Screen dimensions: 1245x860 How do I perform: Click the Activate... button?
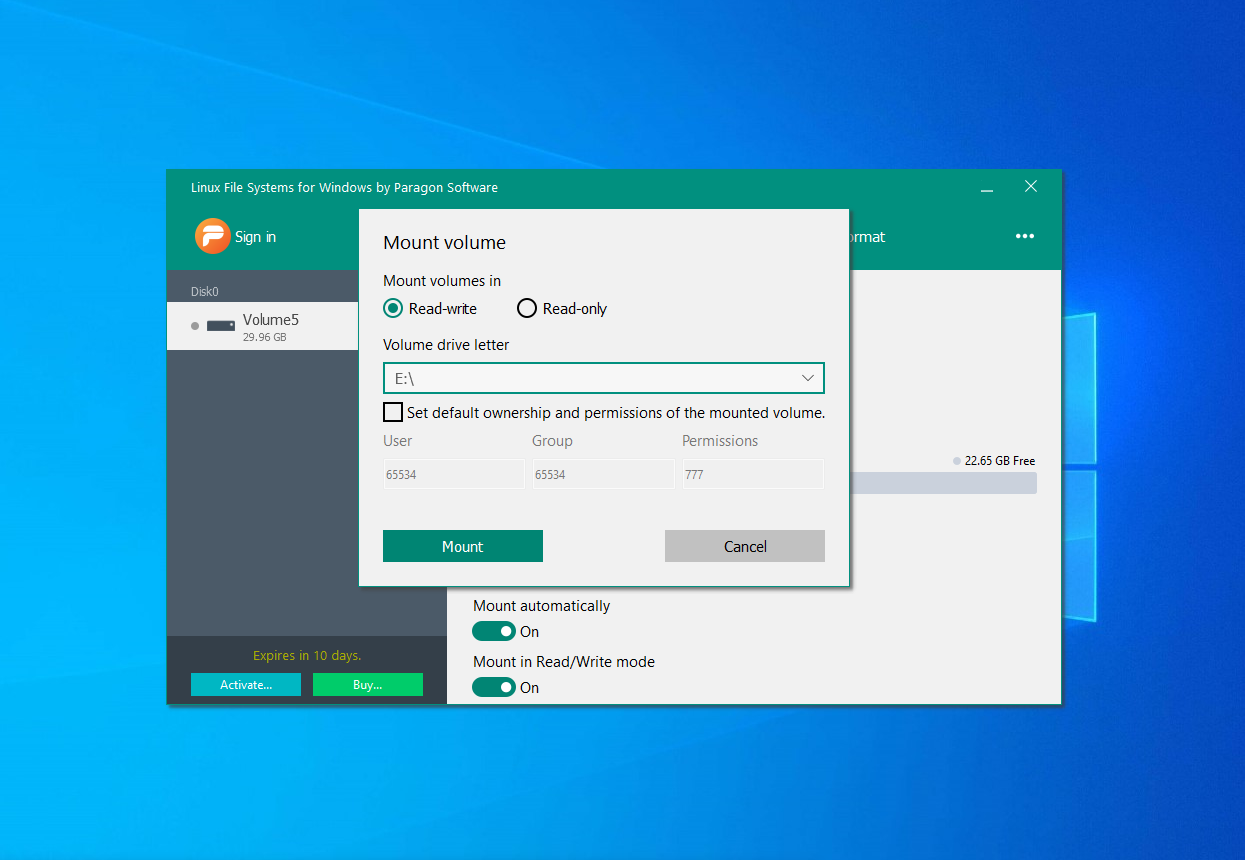(x=245, y=684)
